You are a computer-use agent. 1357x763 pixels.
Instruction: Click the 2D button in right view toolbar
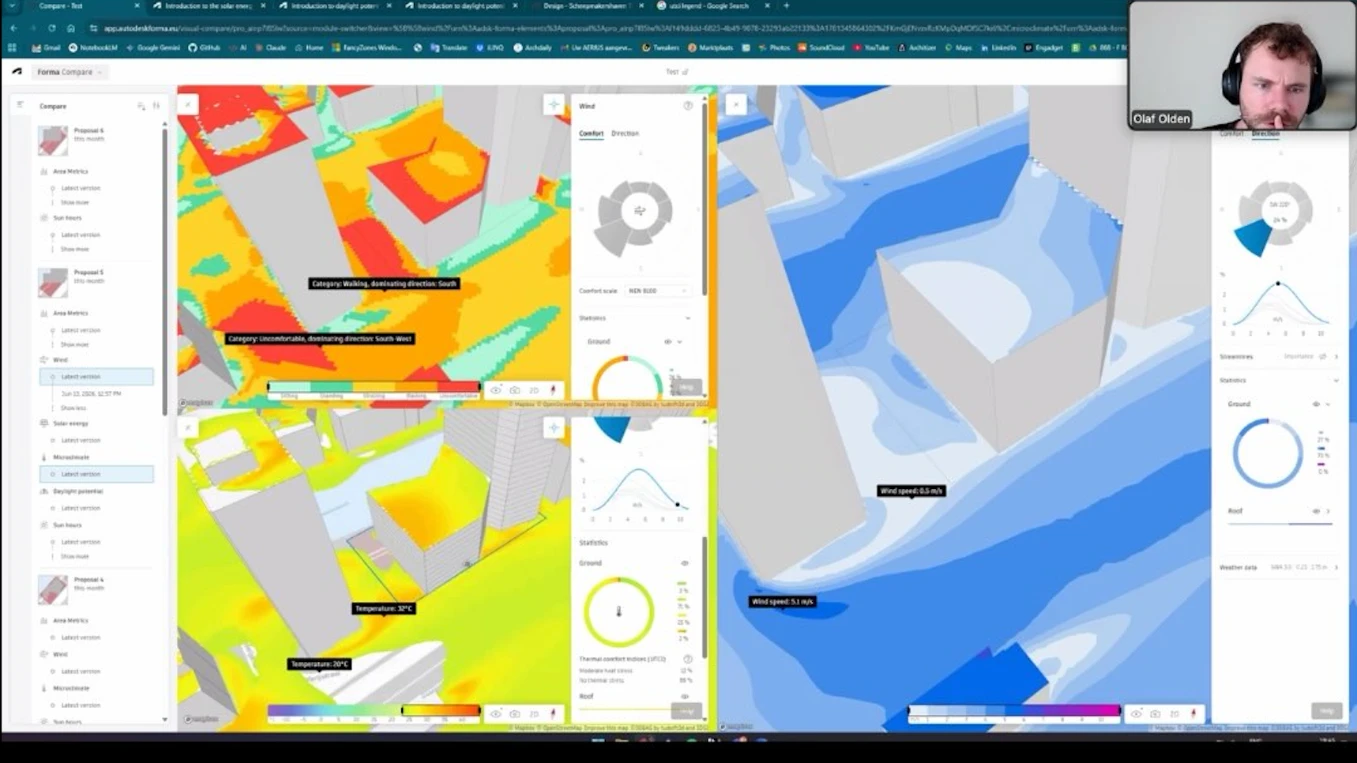1174,714
